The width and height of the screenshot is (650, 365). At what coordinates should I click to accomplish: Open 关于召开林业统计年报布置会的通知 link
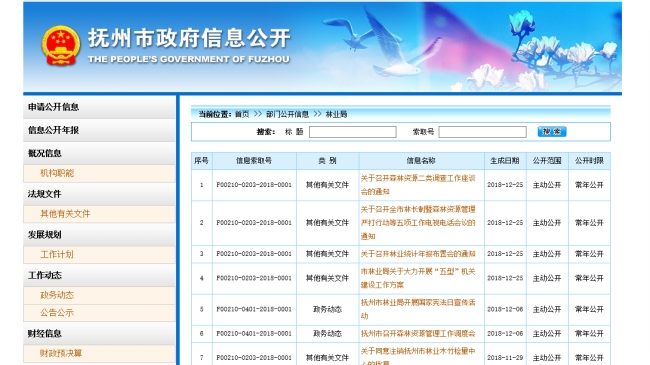click(418, 254)
